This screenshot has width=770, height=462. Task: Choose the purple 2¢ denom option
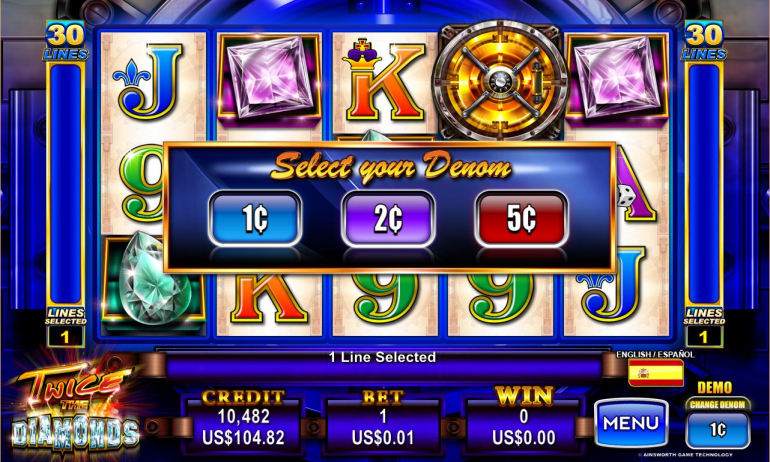point(388,218)
